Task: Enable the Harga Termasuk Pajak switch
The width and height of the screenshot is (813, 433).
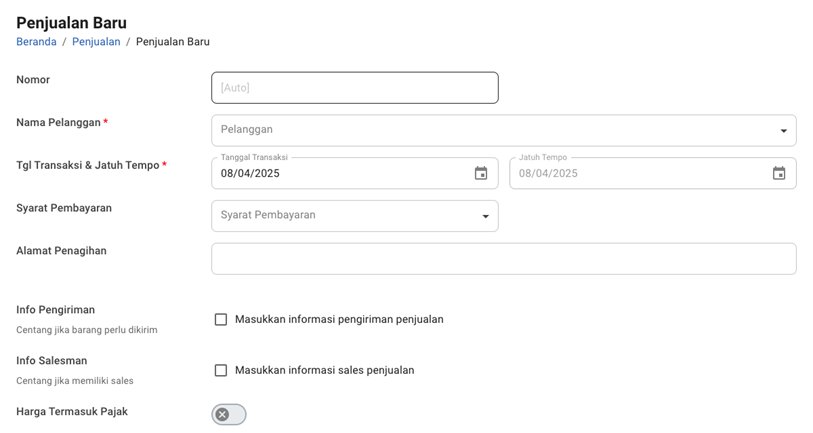Action: 228,414
